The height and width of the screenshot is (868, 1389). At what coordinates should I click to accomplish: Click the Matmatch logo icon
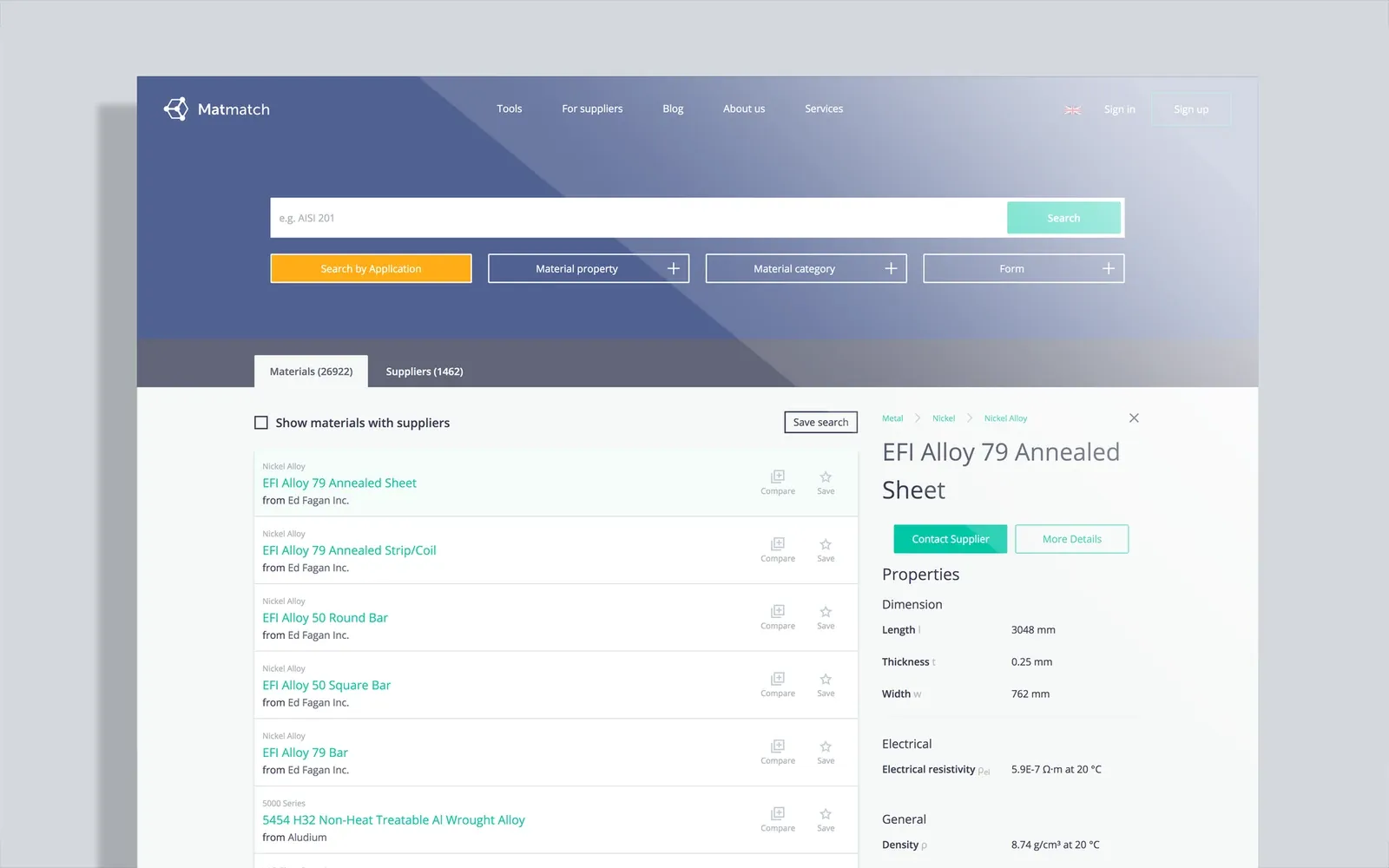[x=176, y=108]
